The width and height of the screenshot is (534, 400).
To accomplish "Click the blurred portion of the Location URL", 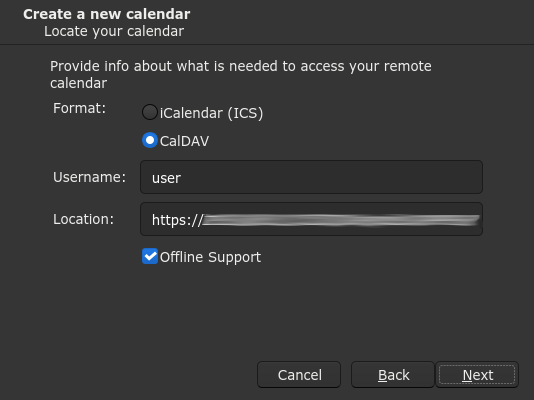I will (342, 220).
